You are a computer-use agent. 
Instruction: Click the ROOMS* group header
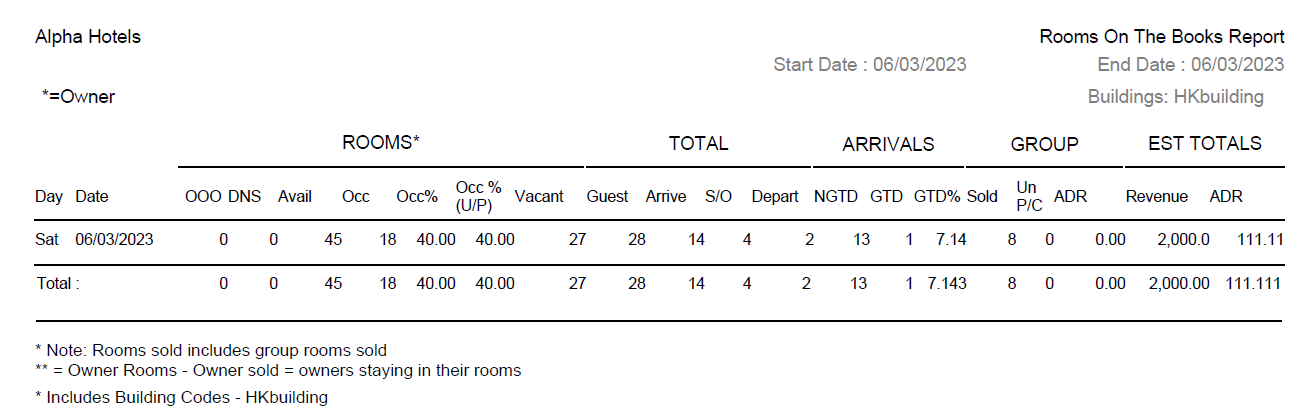(380, 143)
